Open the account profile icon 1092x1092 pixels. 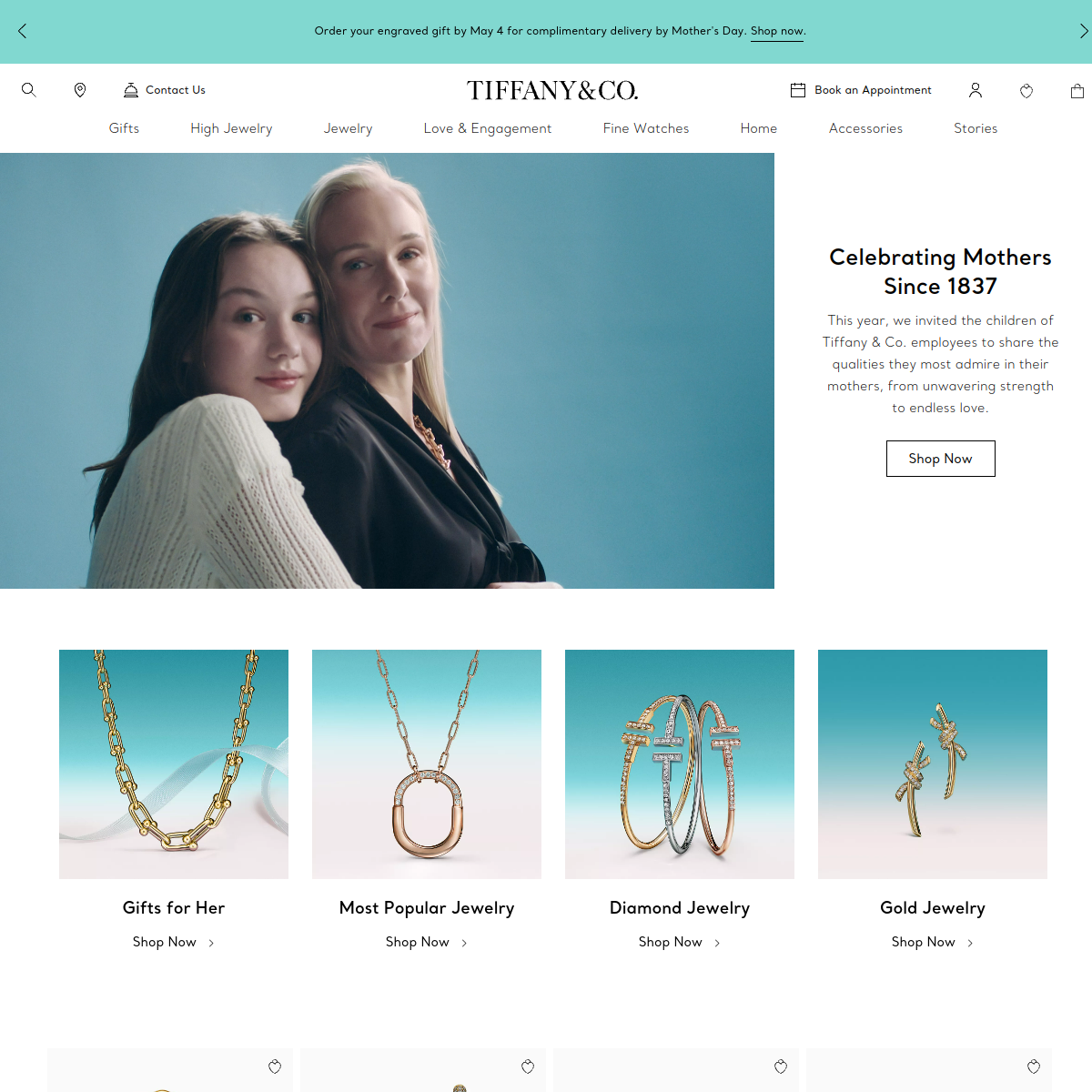(976, 90)
